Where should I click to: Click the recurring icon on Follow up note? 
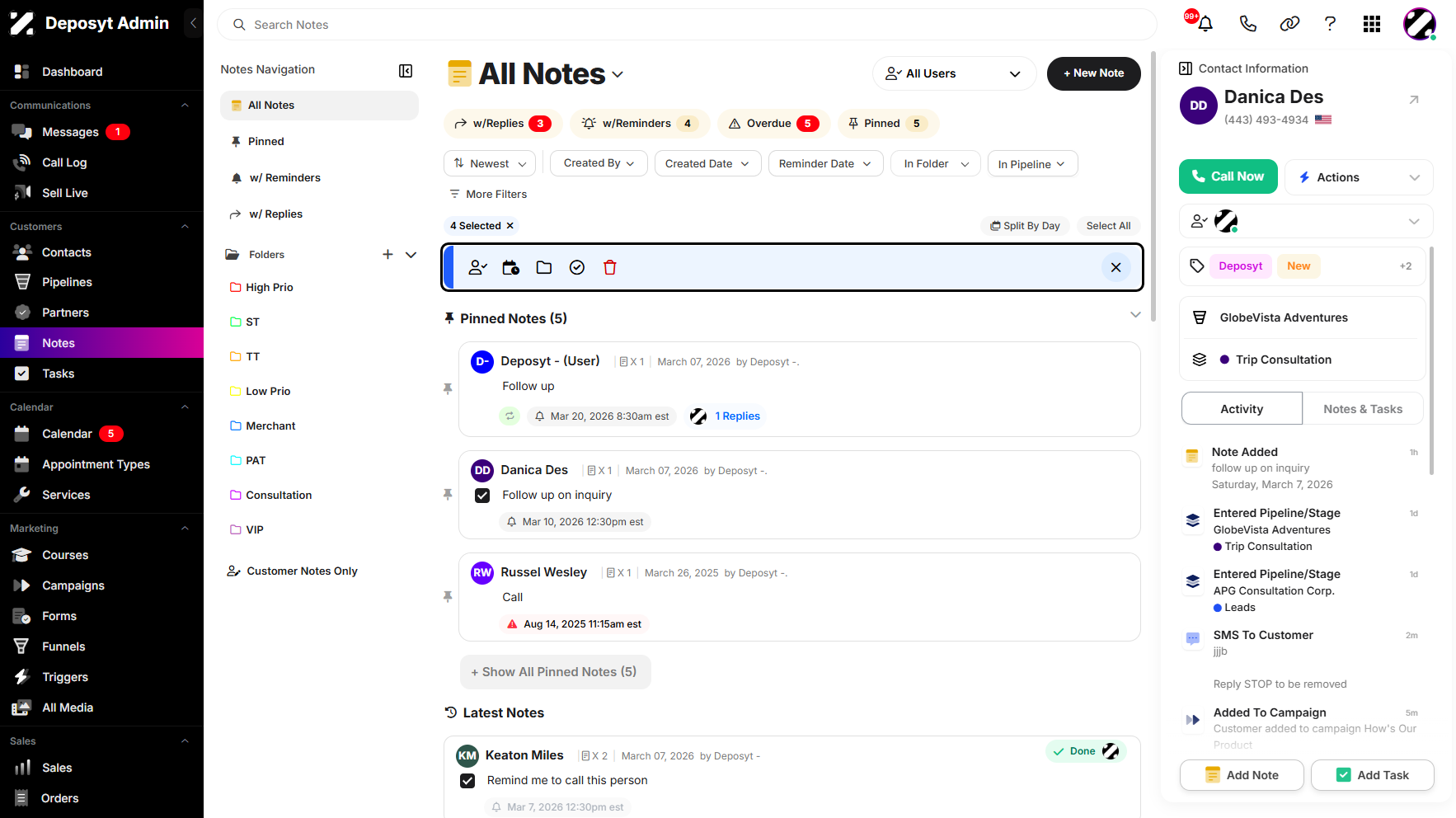(x=510, y=416)
